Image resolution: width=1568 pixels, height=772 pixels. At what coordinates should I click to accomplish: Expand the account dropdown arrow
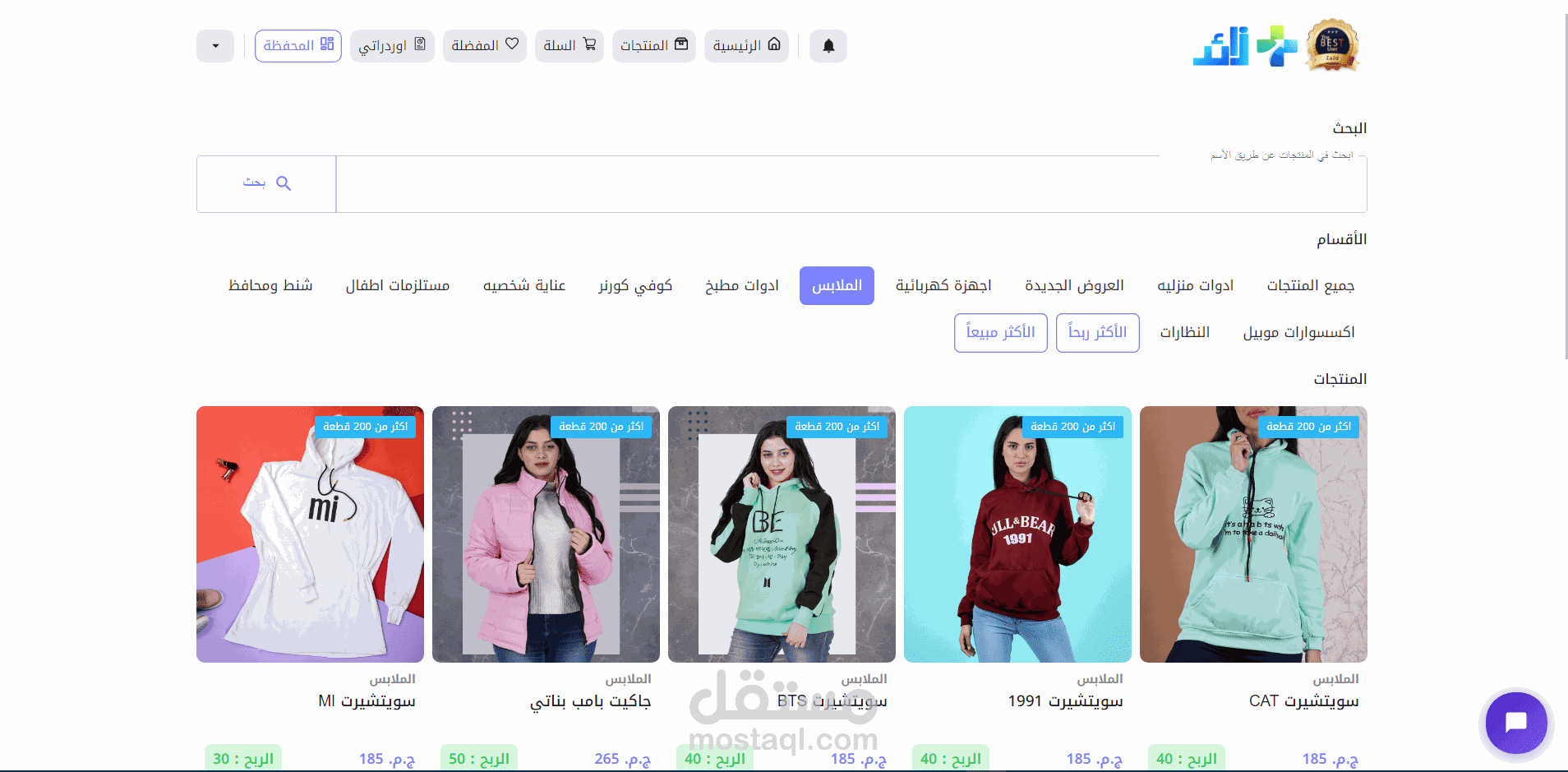[215, 46]
